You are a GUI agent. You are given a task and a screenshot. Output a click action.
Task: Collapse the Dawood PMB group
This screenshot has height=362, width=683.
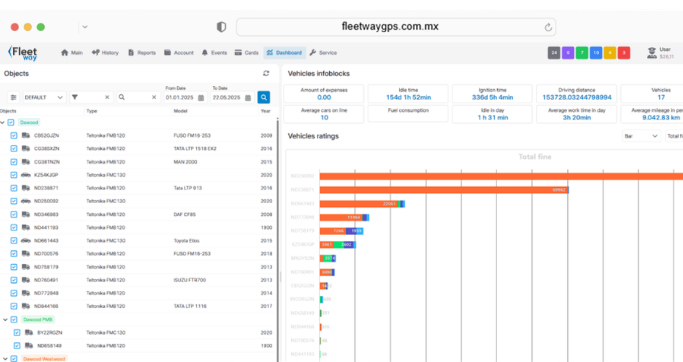(x=5, y=319)
